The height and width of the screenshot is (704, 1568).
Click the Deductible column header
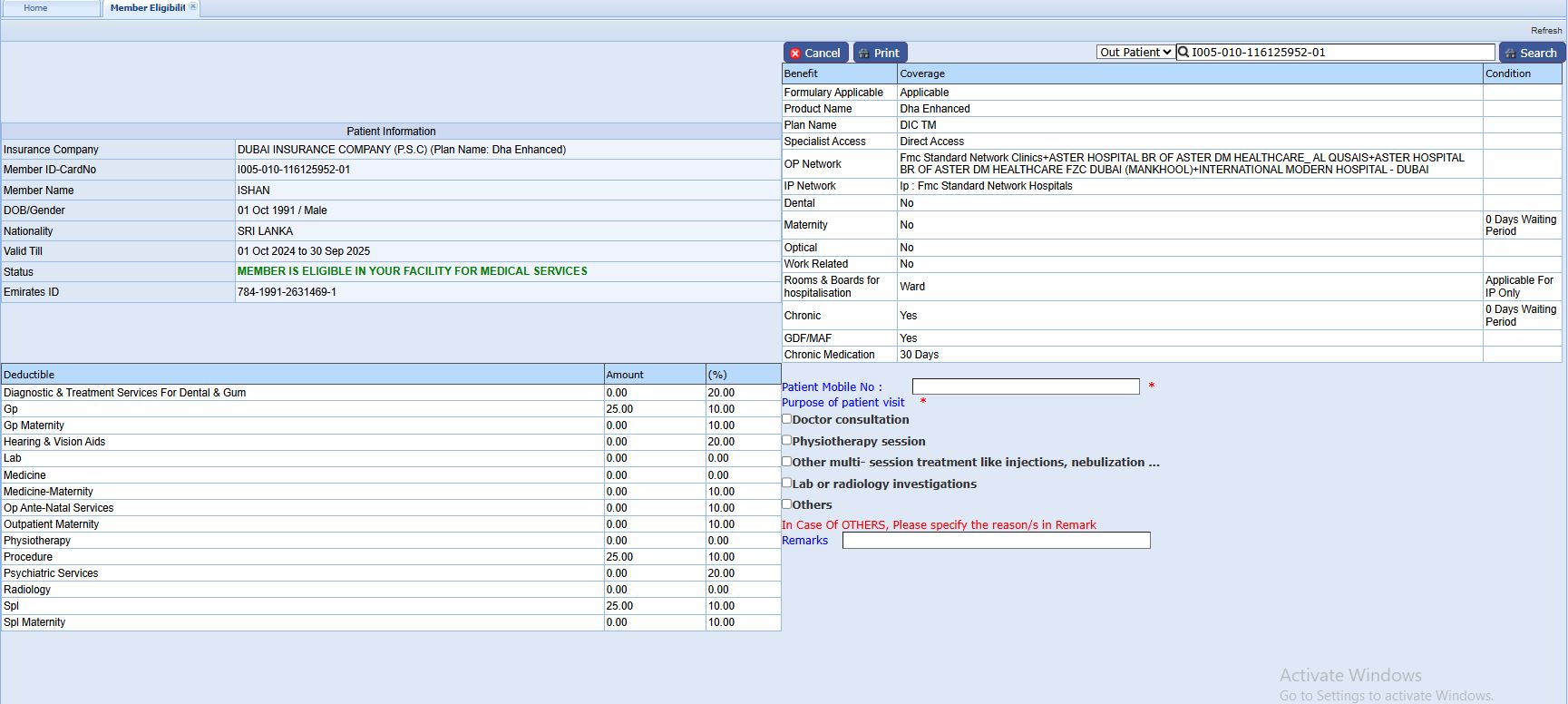pyautogui.click(x=29, y=375)
